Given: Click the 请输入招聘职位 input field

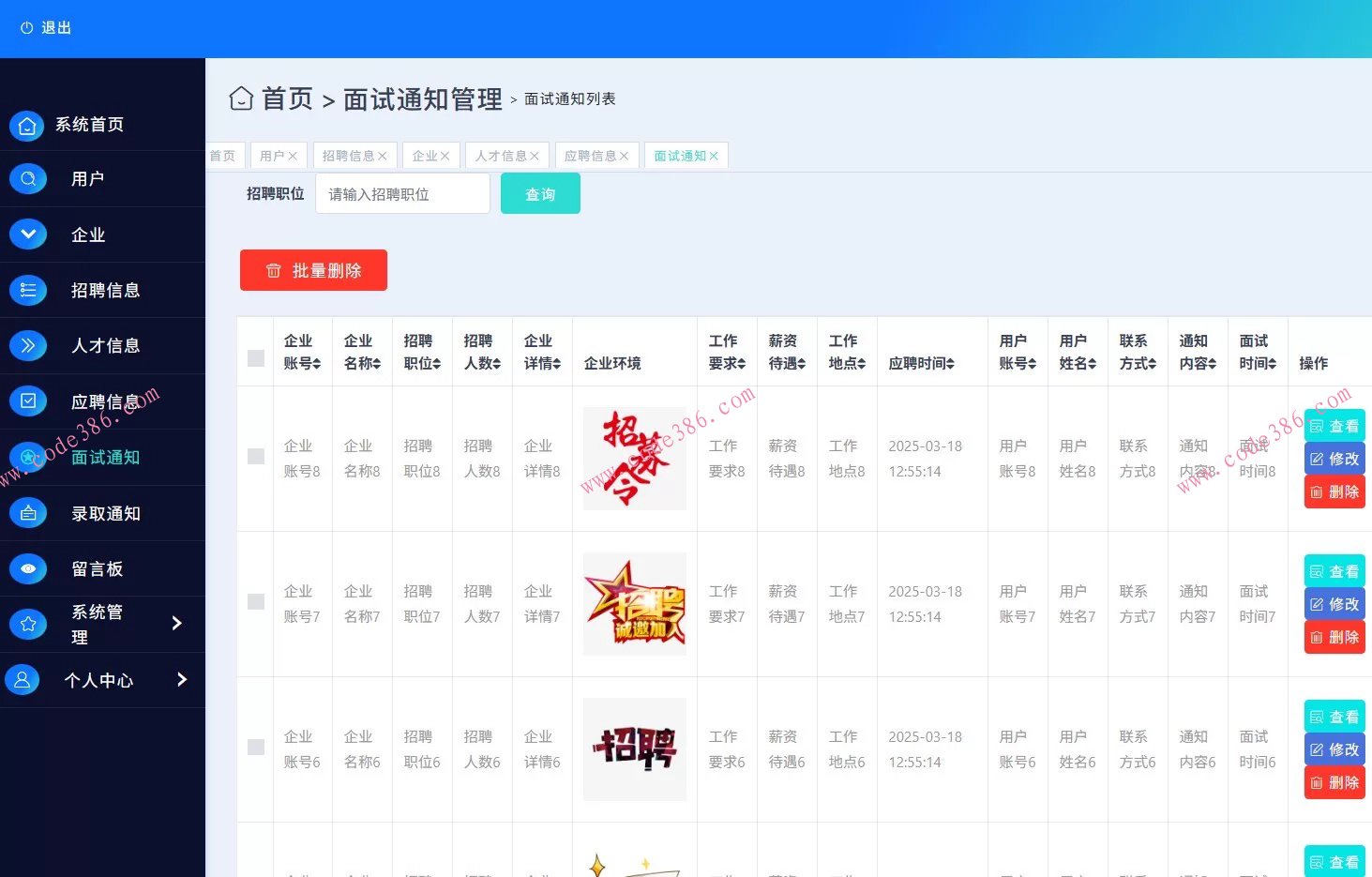Looking at the screenshot, I should point(402,193).
